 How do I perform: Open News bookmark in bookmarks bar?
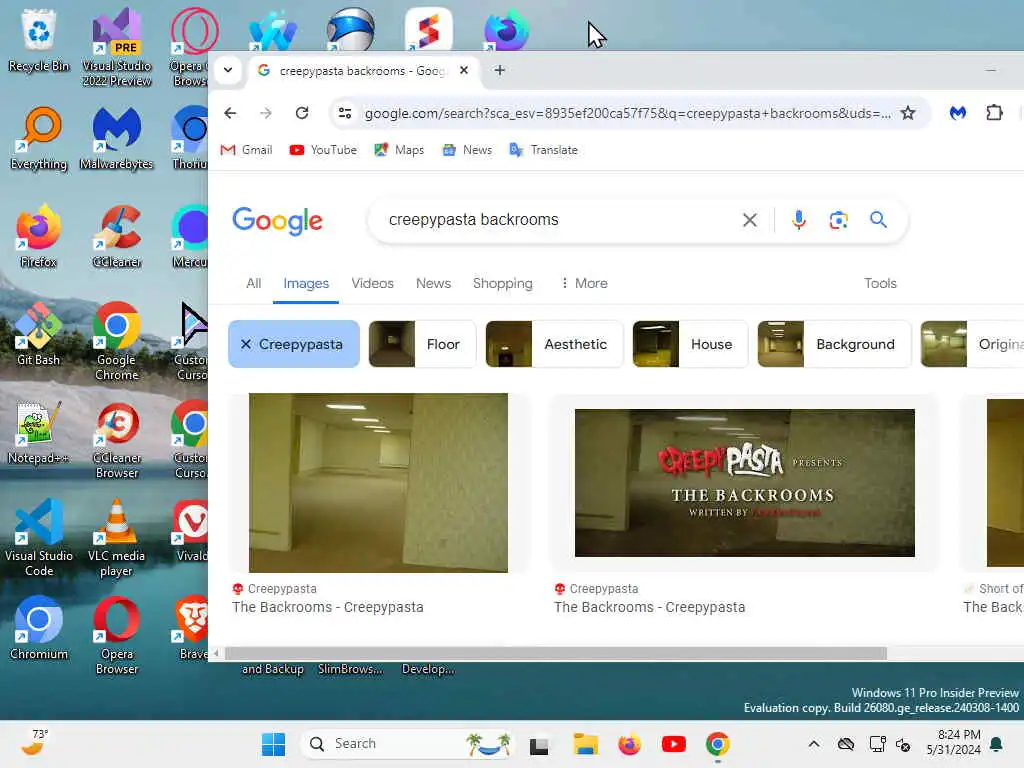click(x=467, y=150)
